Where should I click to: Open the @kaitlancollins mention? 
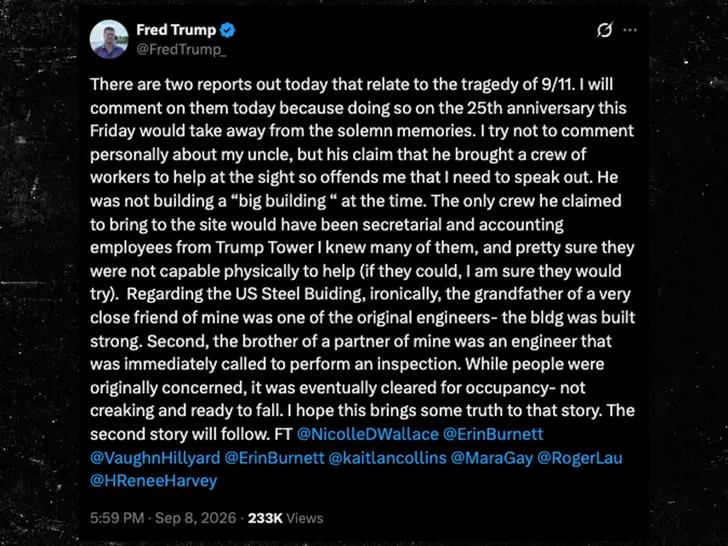tap(387, 458)
